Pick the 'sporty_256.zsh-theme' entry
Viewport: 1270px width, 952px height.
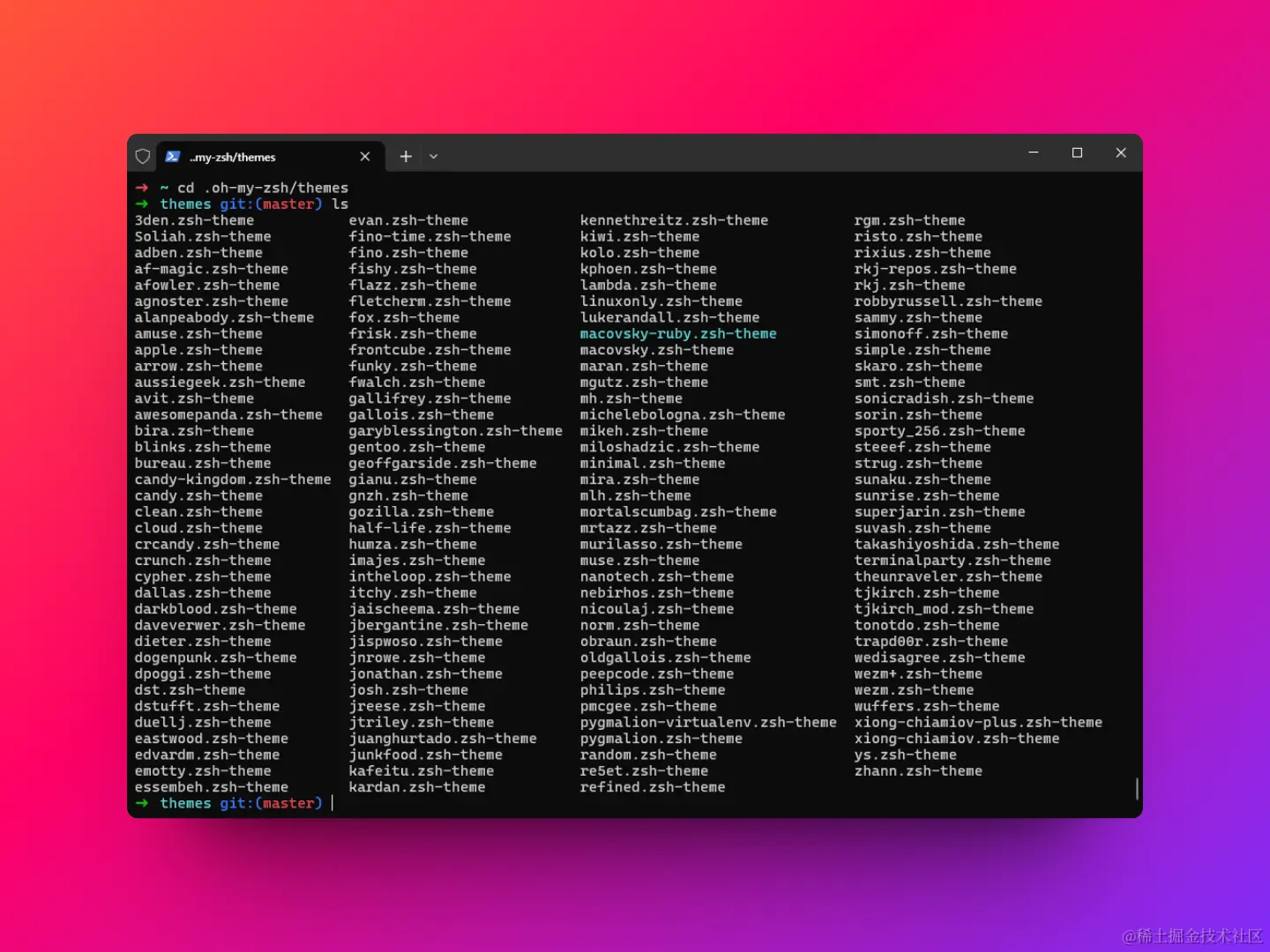939,431
